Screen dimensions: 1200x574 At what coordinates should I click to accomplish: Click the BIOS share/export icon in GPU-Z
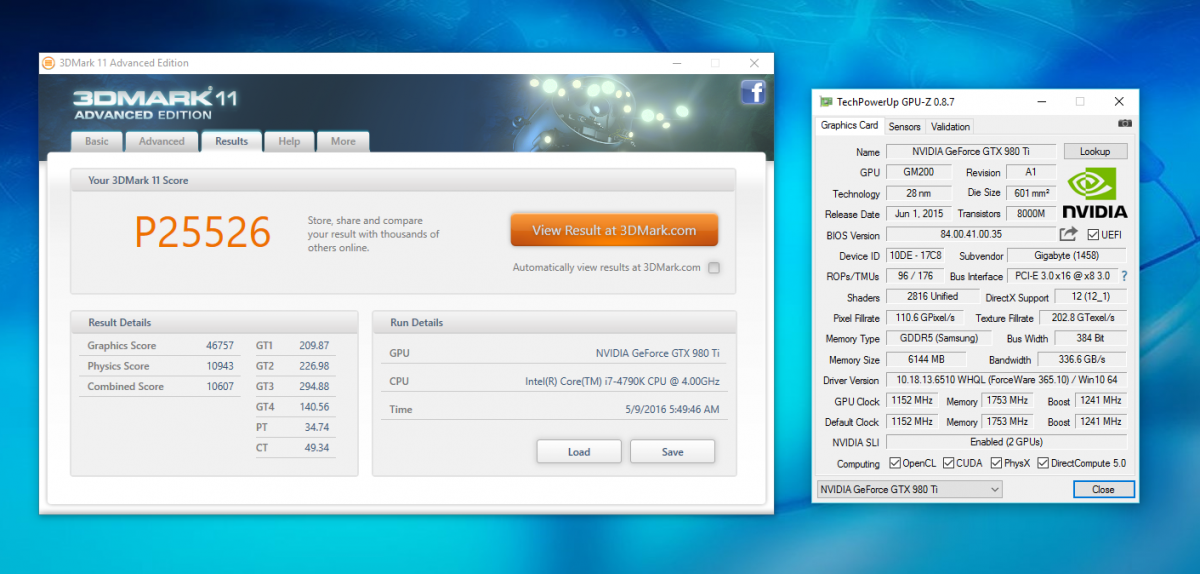click(1068, 234)
